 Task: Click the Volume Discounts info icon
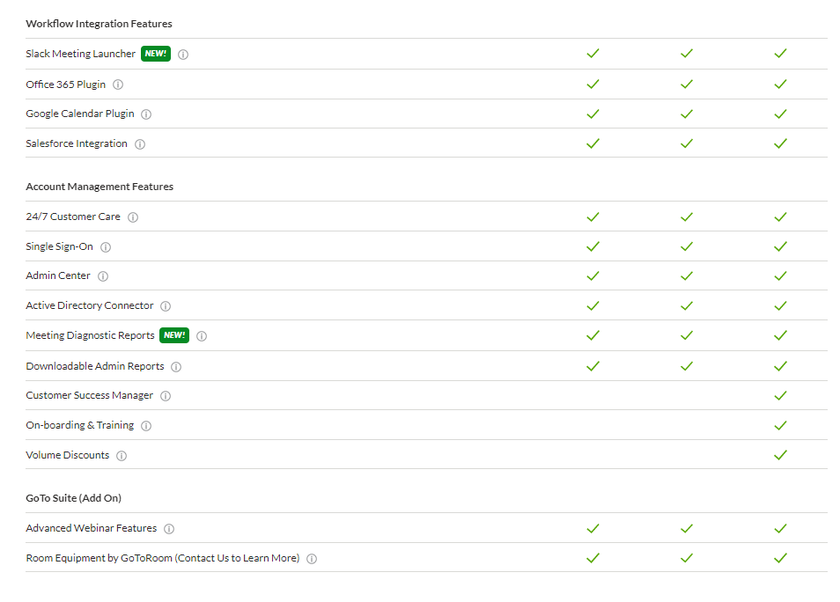(x=122, y=456)
